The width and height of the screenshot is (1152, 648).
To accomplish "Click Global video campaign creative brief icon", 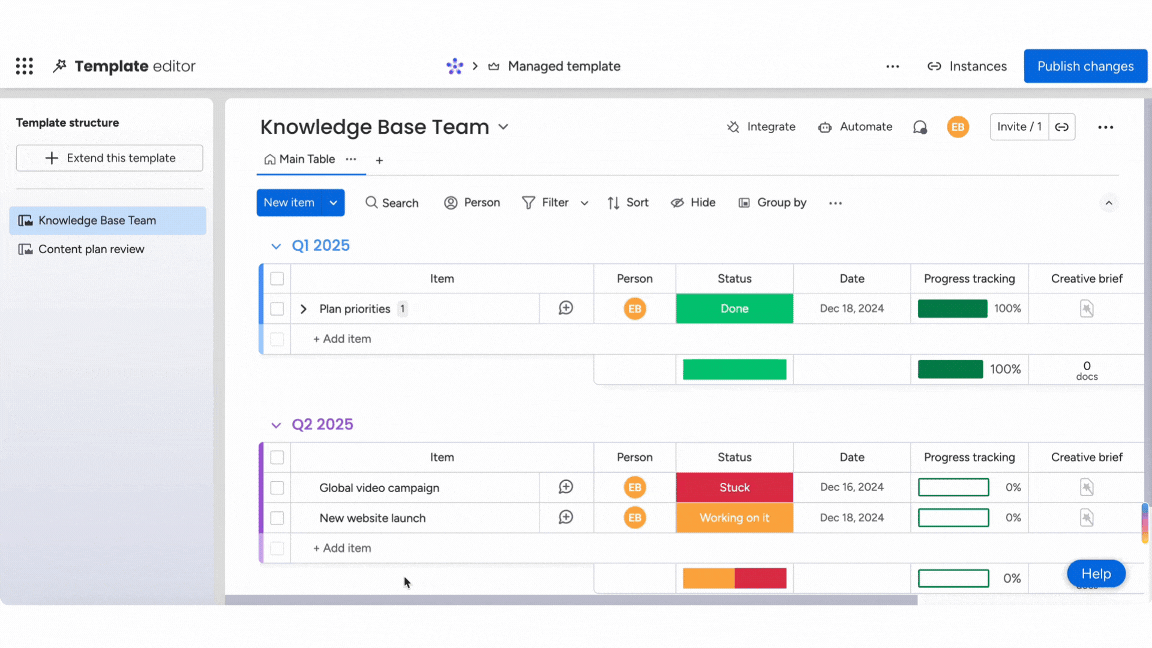I will pyautogui.click(x=1087, y=487).
